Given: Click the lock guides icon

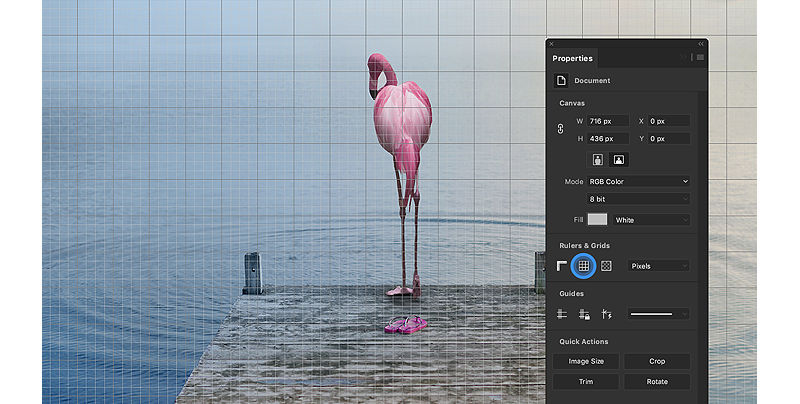Looking at the screenshot, I should coord(584,314).
